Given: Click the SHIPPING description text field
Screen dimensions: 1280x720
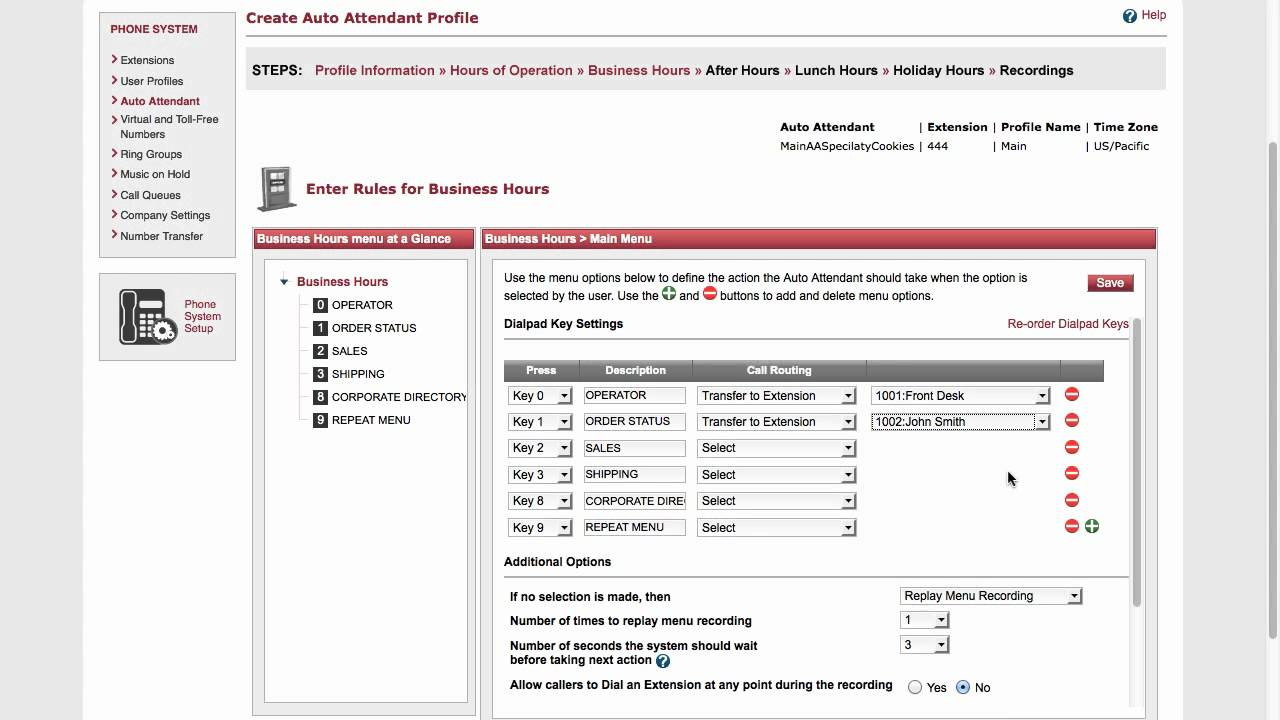Looking at the screenshot, I should tap(635, 474).
